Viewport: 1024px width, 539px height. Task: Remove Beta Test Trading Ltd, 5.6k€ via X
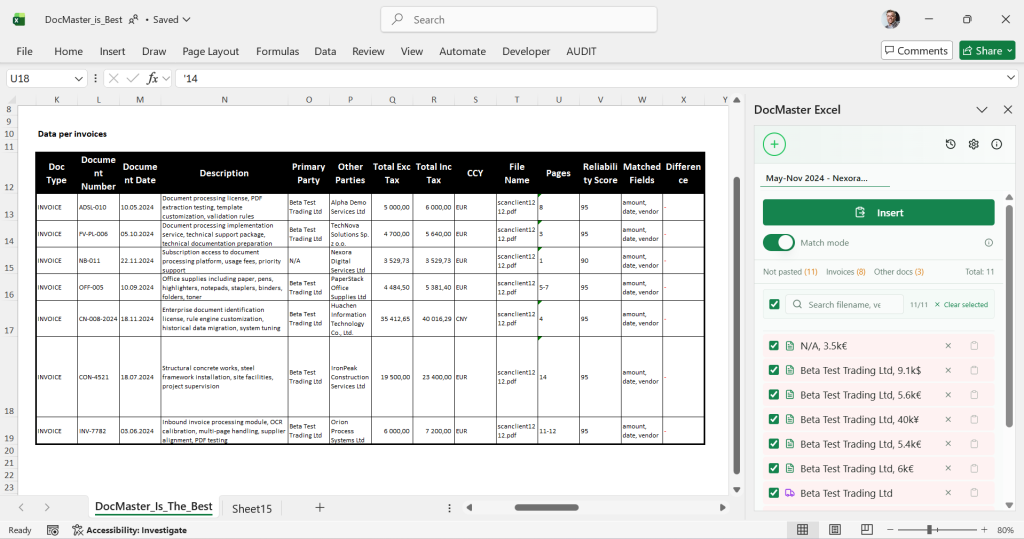(948, 395)
